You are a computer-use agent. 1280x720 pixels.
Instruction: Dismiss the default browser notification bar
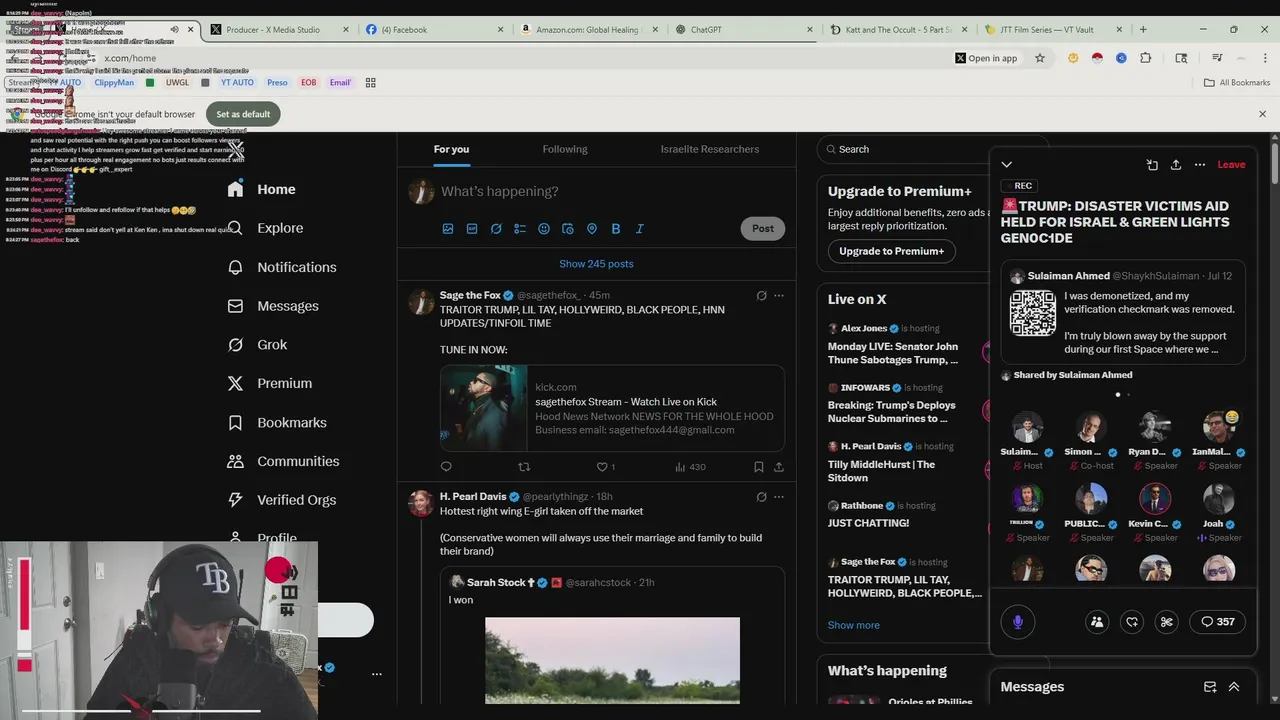click(1262, 114)
